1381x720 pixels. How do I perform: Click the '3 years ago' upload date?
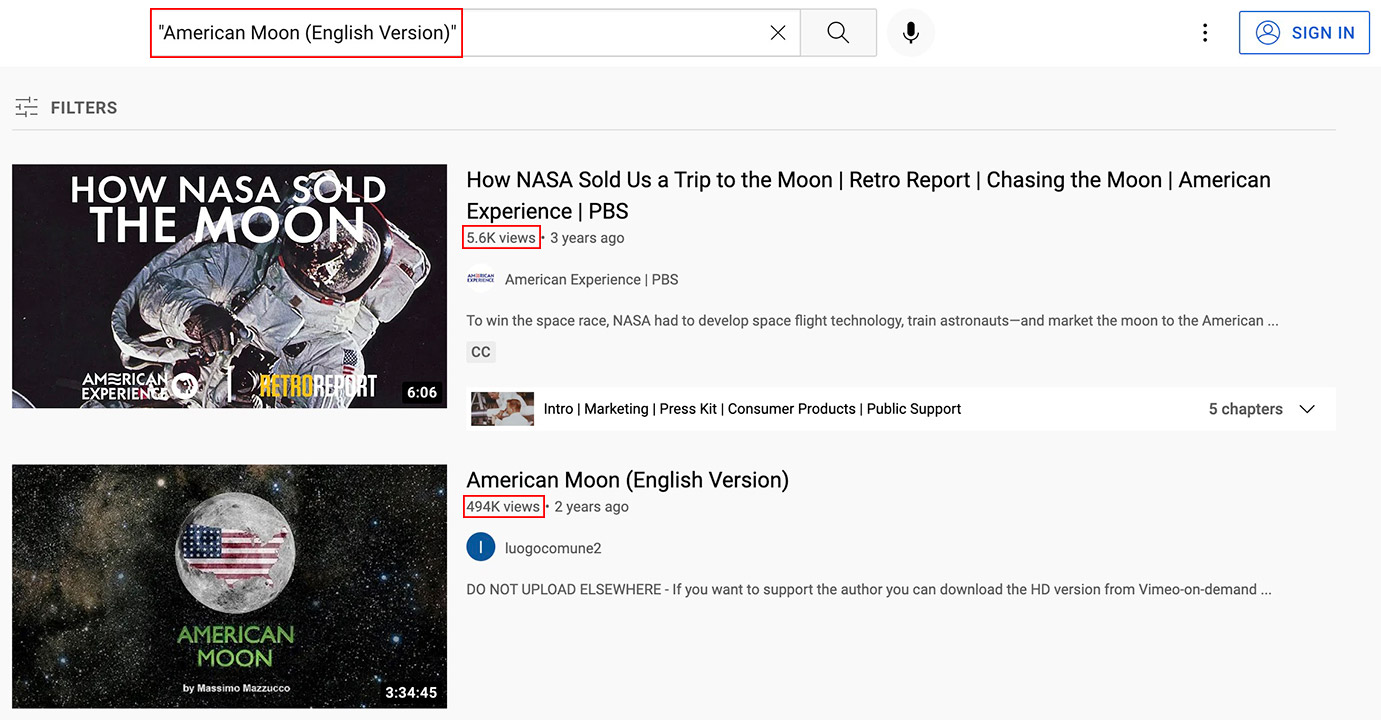click(x=587, y=238)
